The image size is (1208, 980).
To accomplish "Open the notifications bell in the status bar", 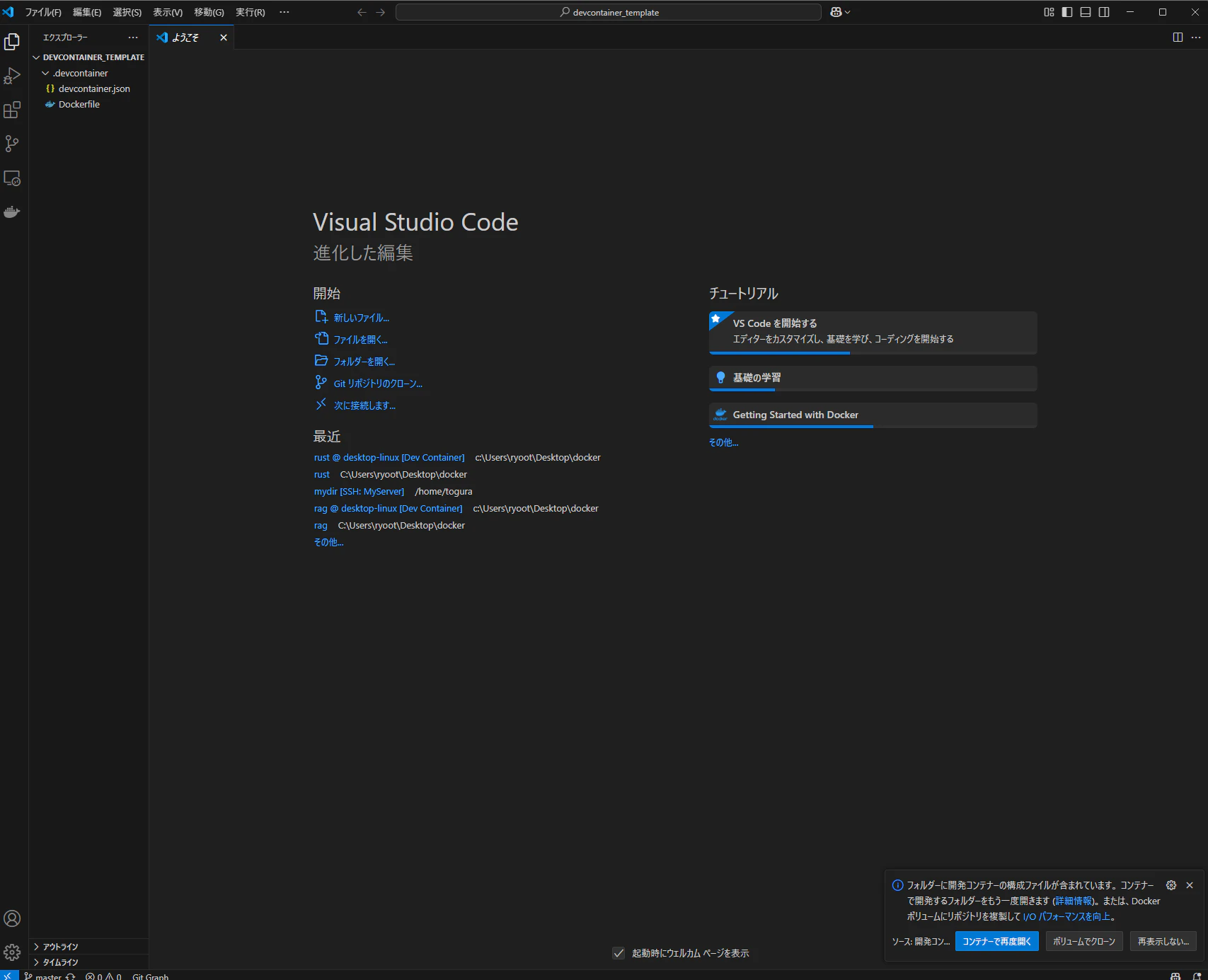I will pyautogui.click(x=1197, y=976).
